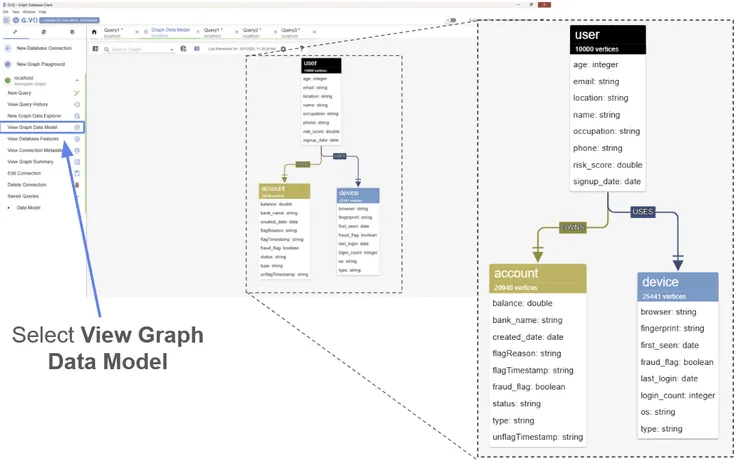This screenshot has width=738, height=461.
Task: Click the database refresh icon in the toolbar
Action: [184, 49]
